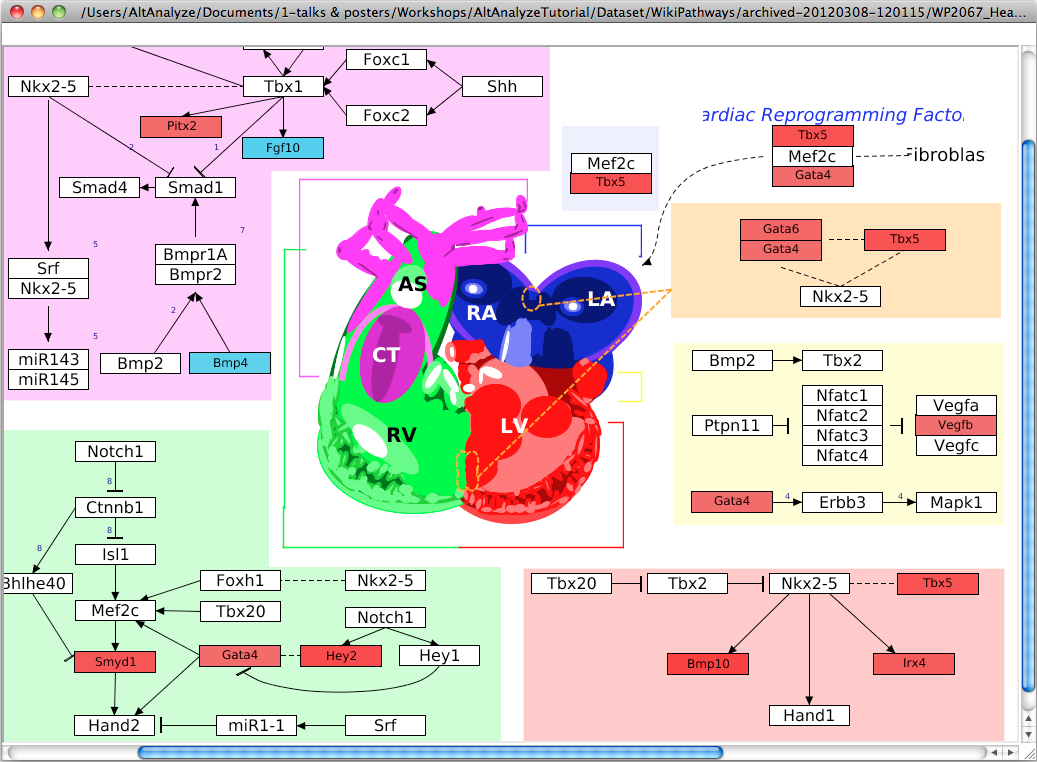The image size is (1037, 762).
Task: Click the blue Bmp4 gene node
Action: (x=229, y=363)
